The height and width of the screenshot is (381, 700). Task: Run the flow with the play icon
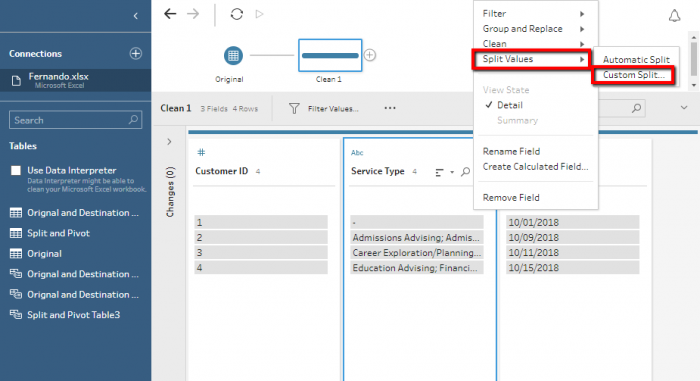(x=259, y=14)
